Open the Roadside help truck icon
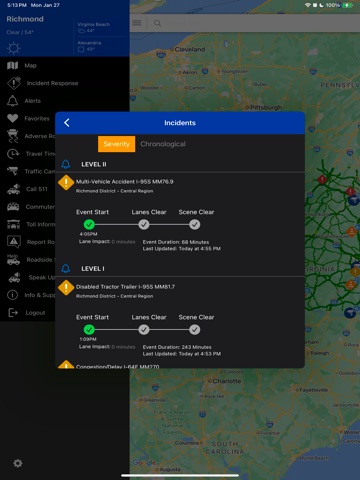 [x=13, y=259]
